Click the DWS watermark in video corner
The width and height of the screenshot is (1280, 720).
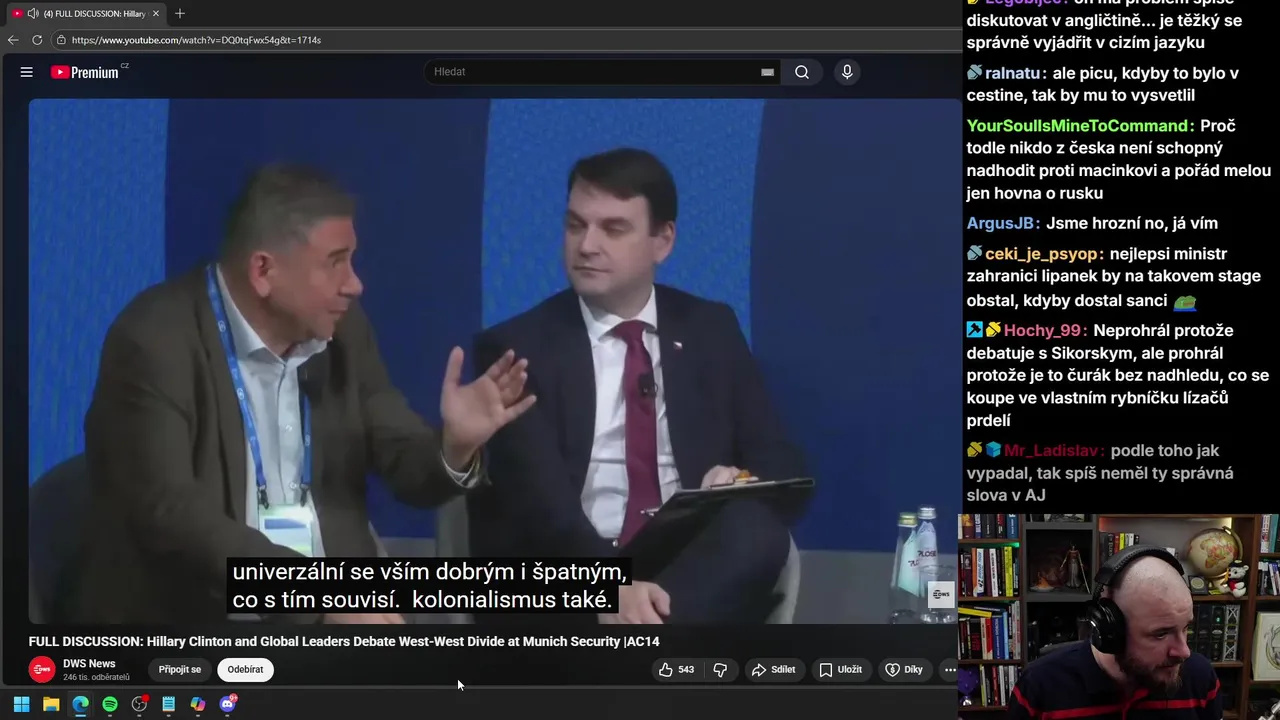tap(941, 594)
